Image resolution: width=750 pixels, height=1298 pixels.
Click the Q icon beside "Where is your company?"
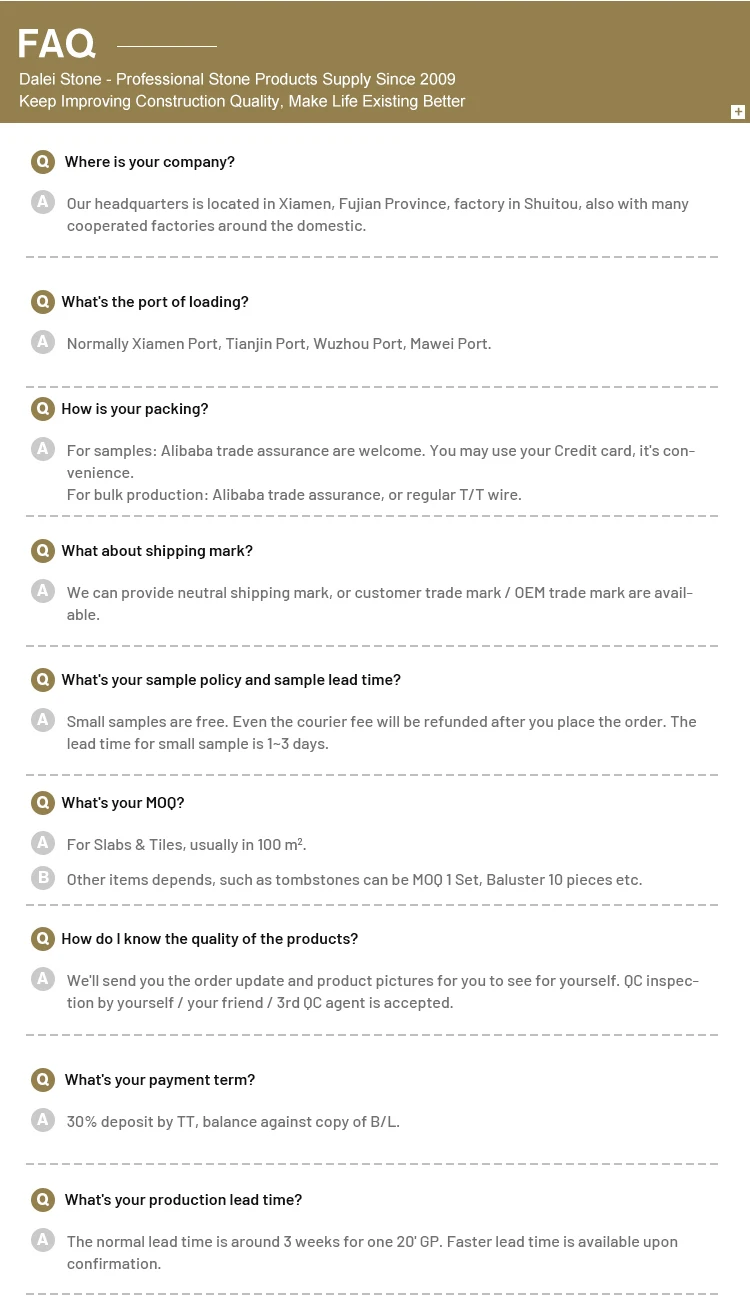43,162
